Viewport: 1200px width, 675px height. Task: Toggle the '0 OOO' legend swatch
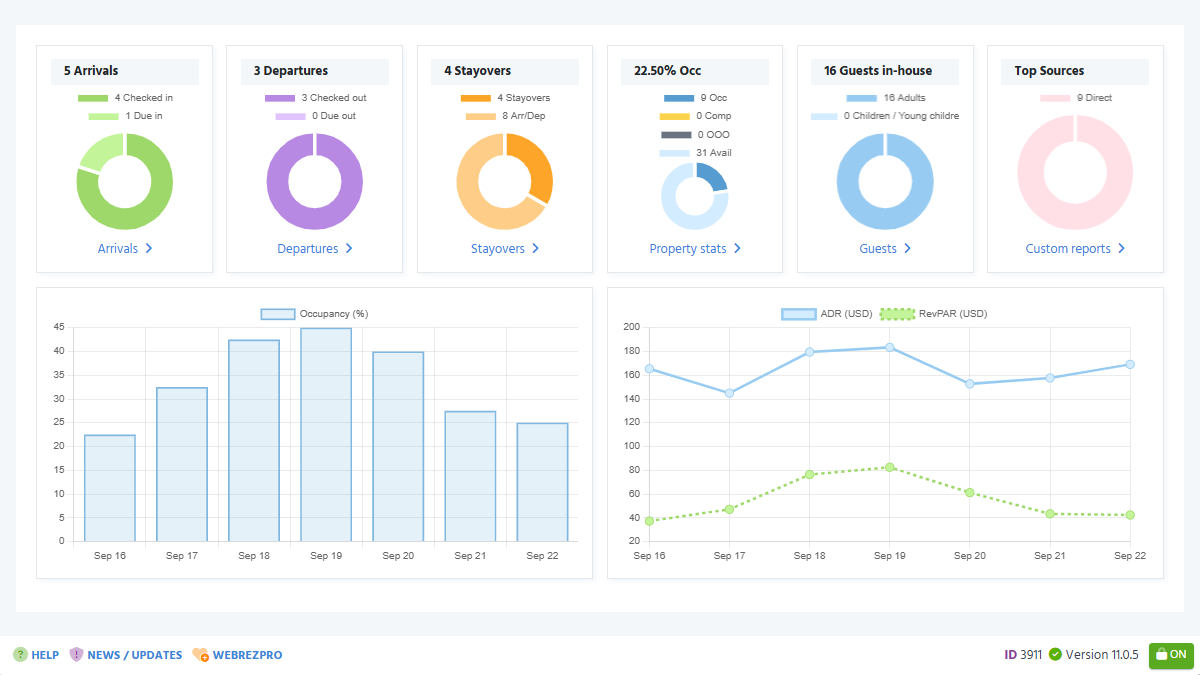[x=676, y=135]
